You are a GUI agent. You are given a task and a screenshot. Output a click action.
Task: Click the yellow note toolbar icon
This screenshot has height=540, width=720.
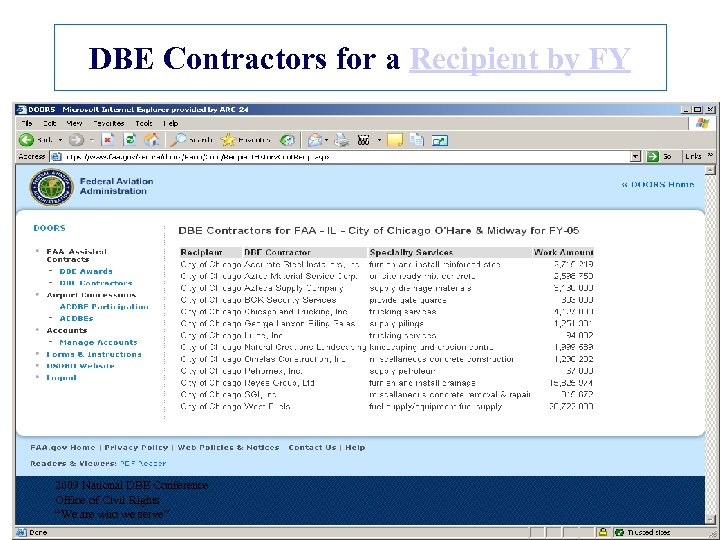395,140
